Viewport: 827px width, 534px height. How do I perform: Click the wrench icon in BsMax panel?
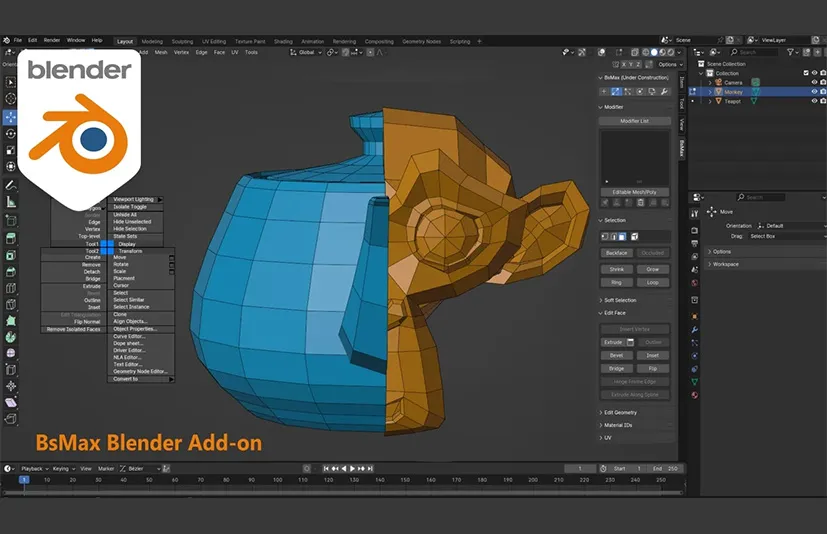point(664,92)
